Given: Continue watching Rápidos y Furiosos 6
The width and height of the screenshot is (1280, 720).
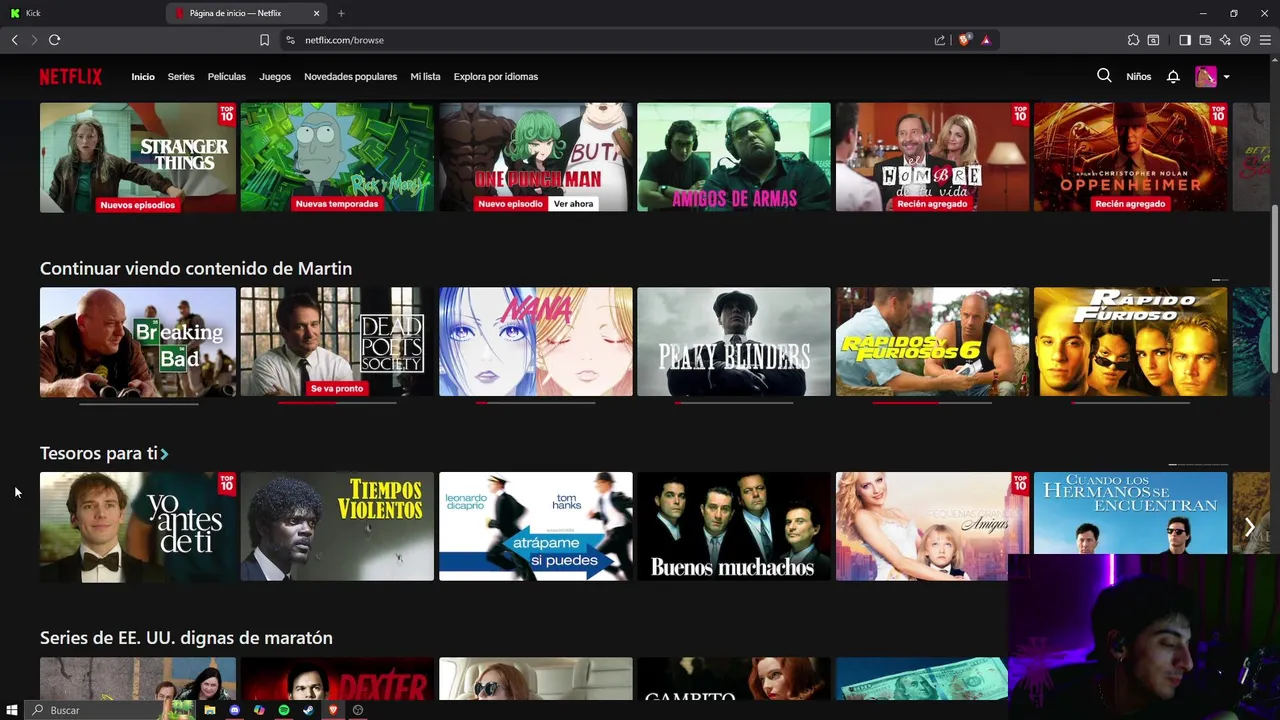Looking at the screenshot, I should pyautogui.click(x=932, y=342).
